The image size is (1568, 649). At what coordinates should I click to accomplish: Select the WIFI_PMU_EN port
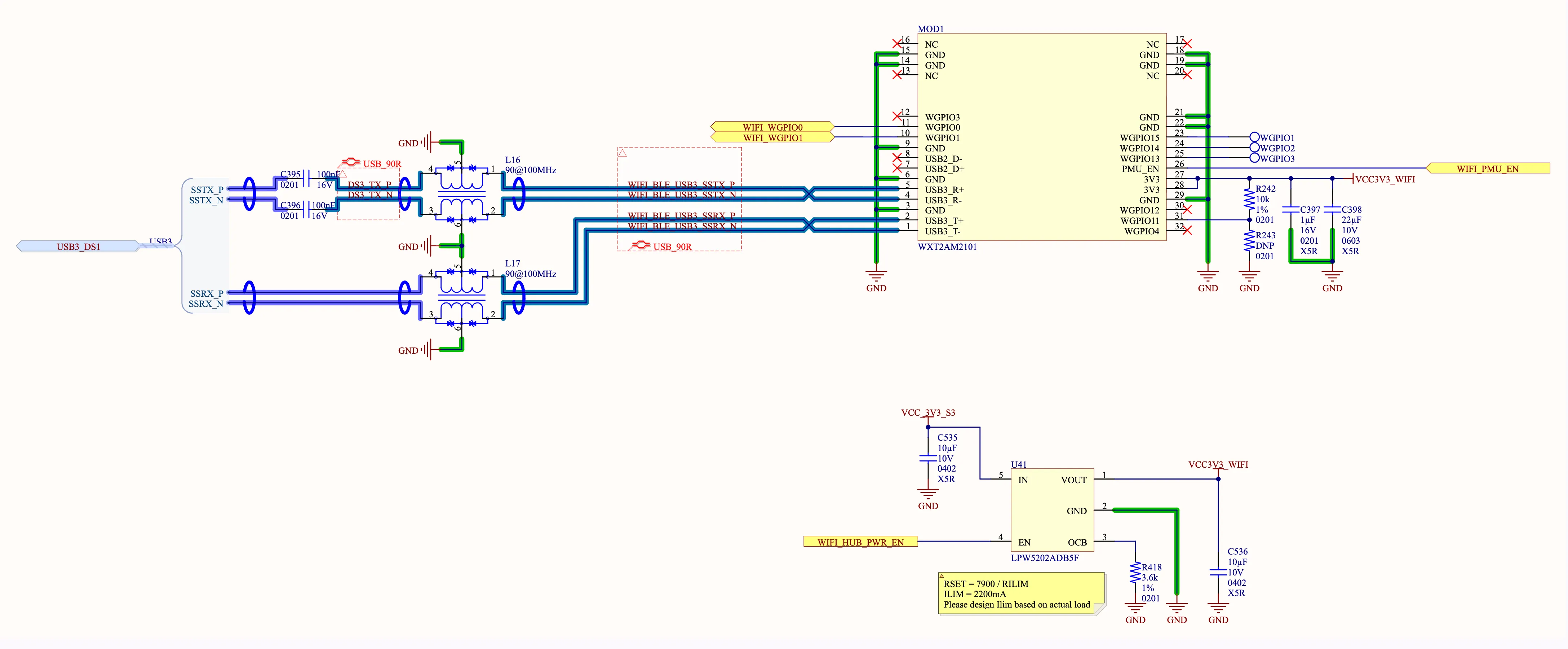pyautogui.click(x=1488, y=168)
